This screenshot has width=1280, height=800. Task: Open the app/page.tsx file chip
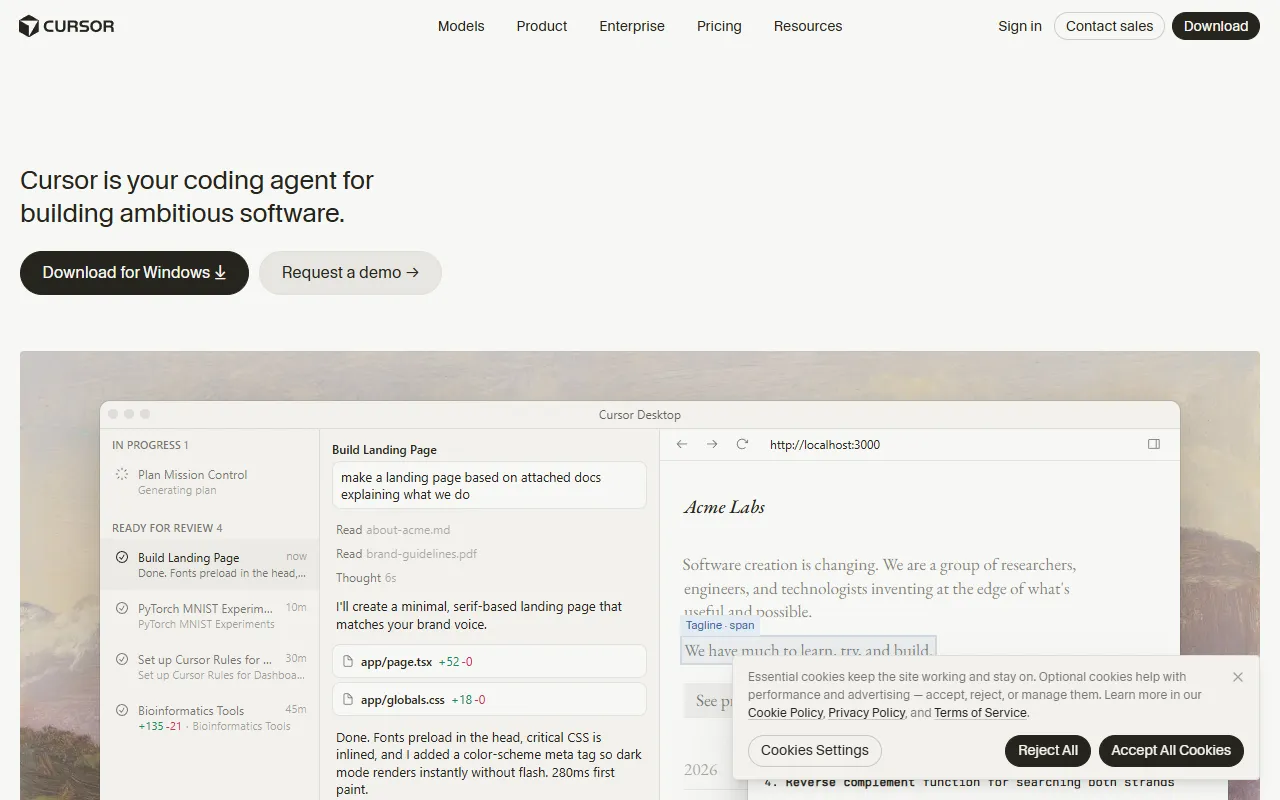pos(489,662)
